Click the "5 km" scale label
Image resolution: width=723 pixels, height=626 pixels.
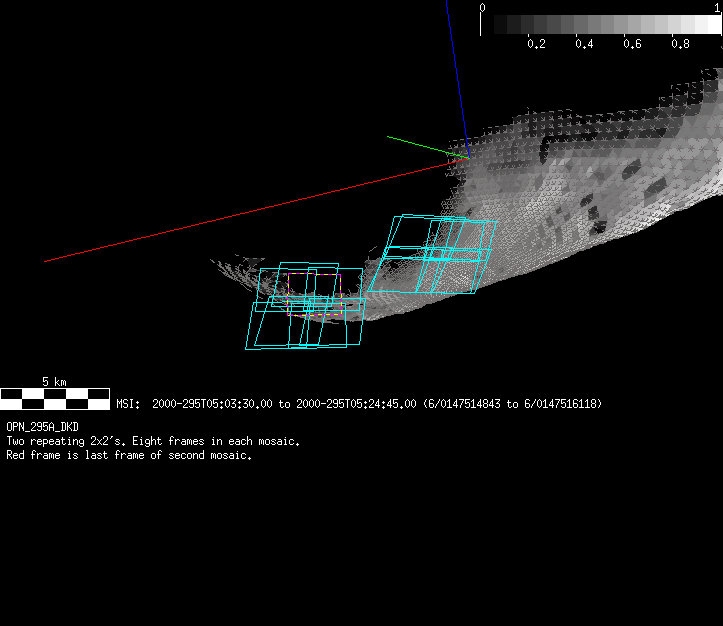point(54,382)
